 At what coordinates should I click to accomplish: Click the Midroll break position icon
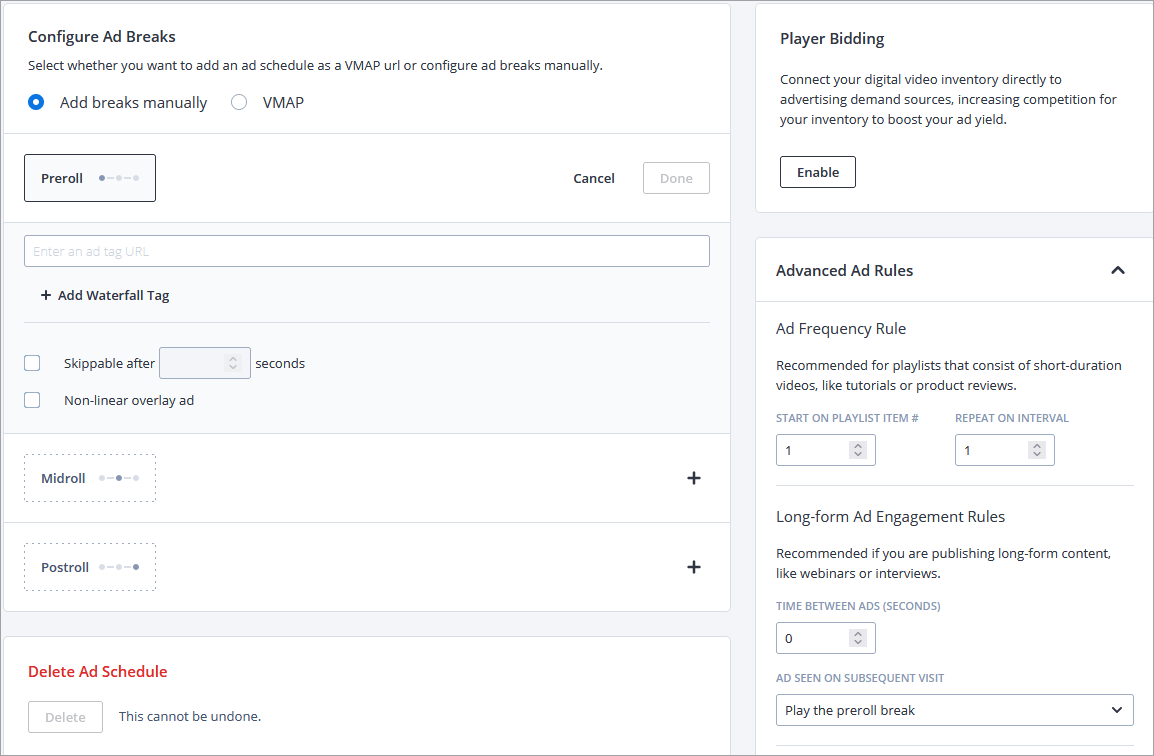click(119, 478)
